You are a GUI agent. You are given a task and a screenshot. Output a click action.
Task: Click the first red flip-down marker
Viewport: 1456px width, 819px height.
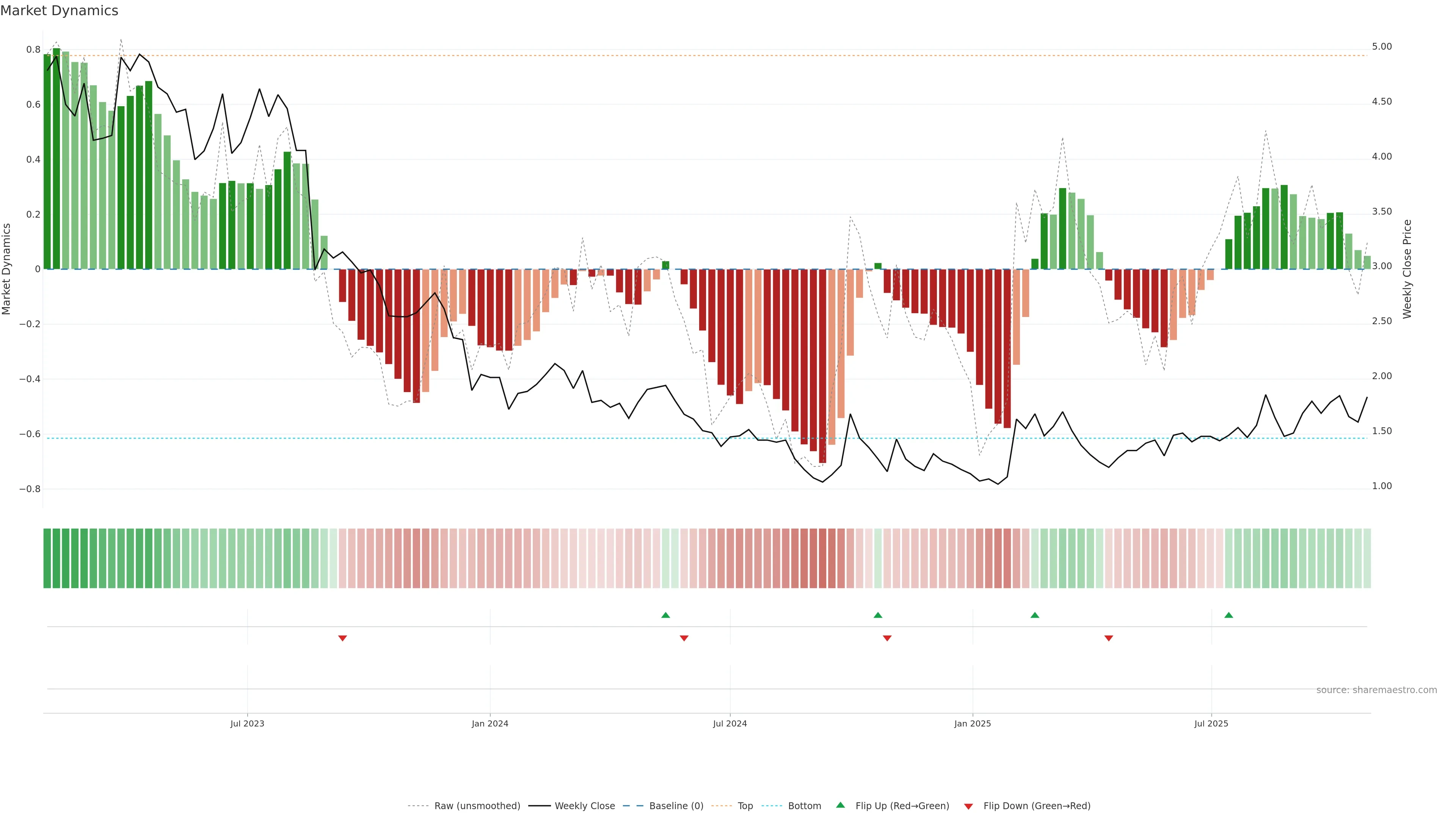342,638
